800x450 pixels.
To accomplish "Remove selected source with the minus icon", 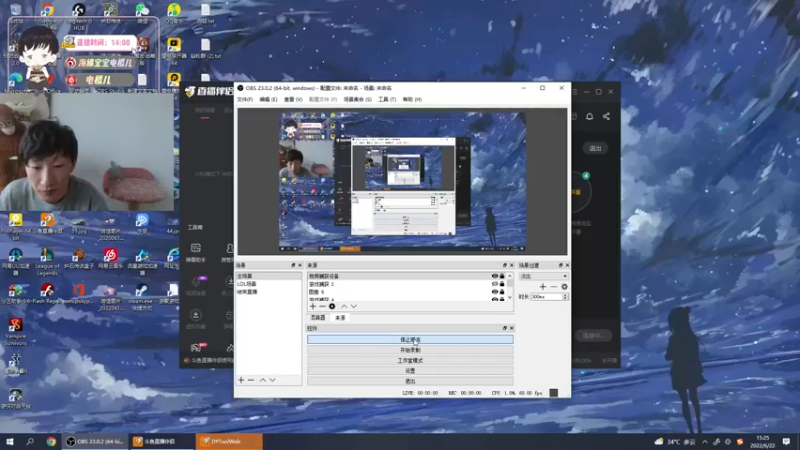I will click(322, 306).
